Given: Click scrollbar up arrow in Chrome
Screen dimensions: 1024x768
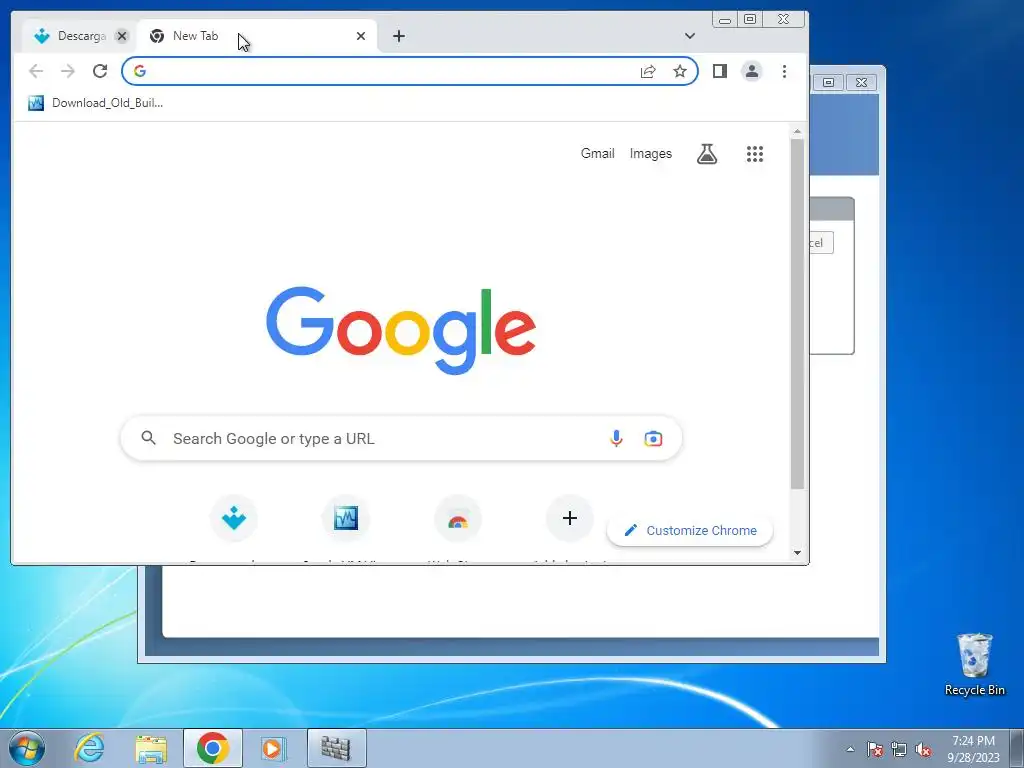Looking at the screenshot, I should (x=797, y=131).
